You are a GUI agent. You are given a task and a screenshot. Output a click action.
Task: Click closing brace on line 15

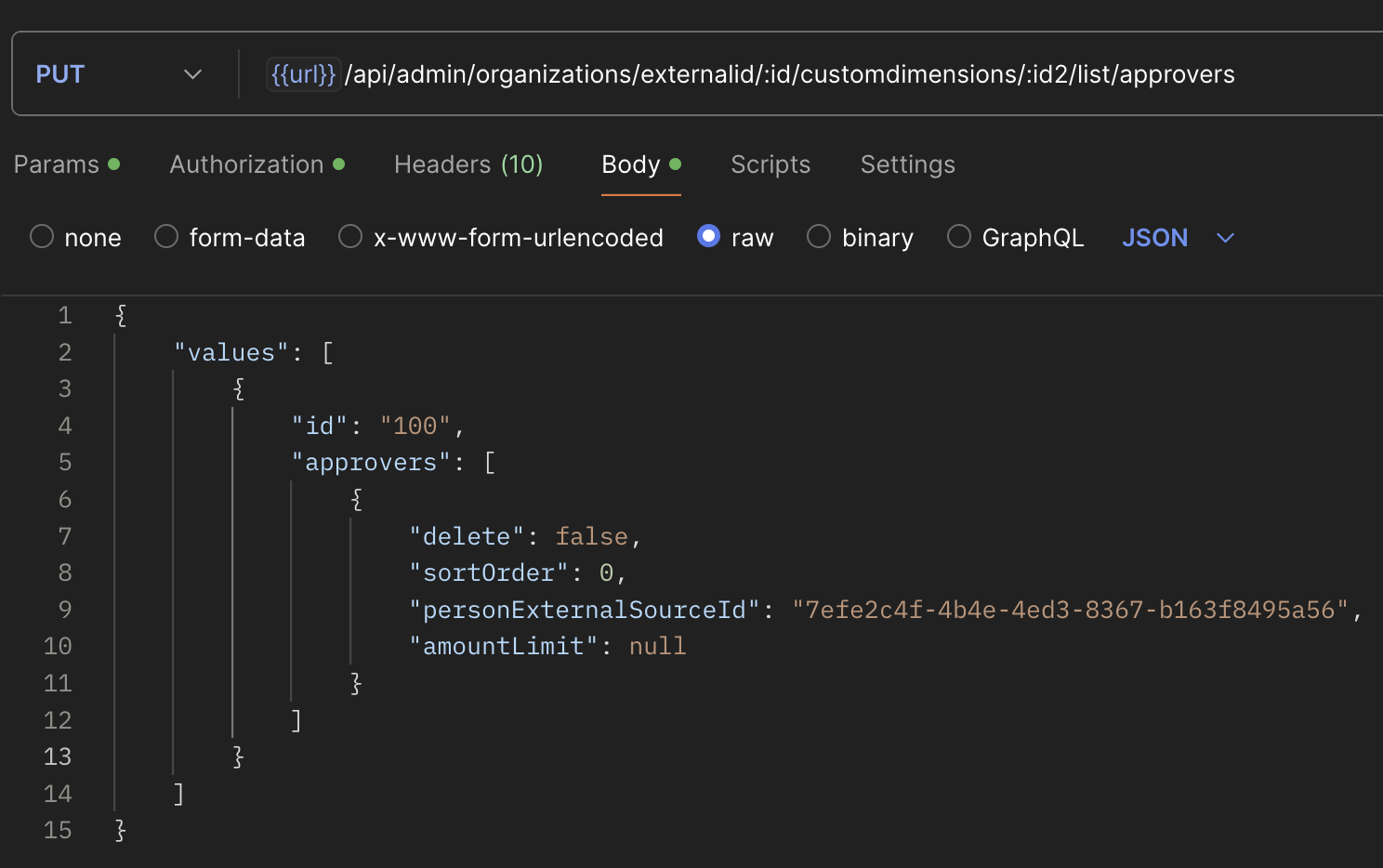120,830
